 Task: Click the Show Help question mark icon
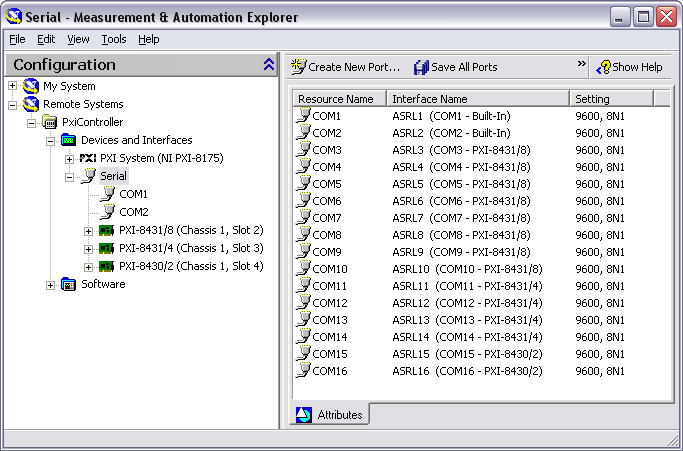click(x=604, y=67)
